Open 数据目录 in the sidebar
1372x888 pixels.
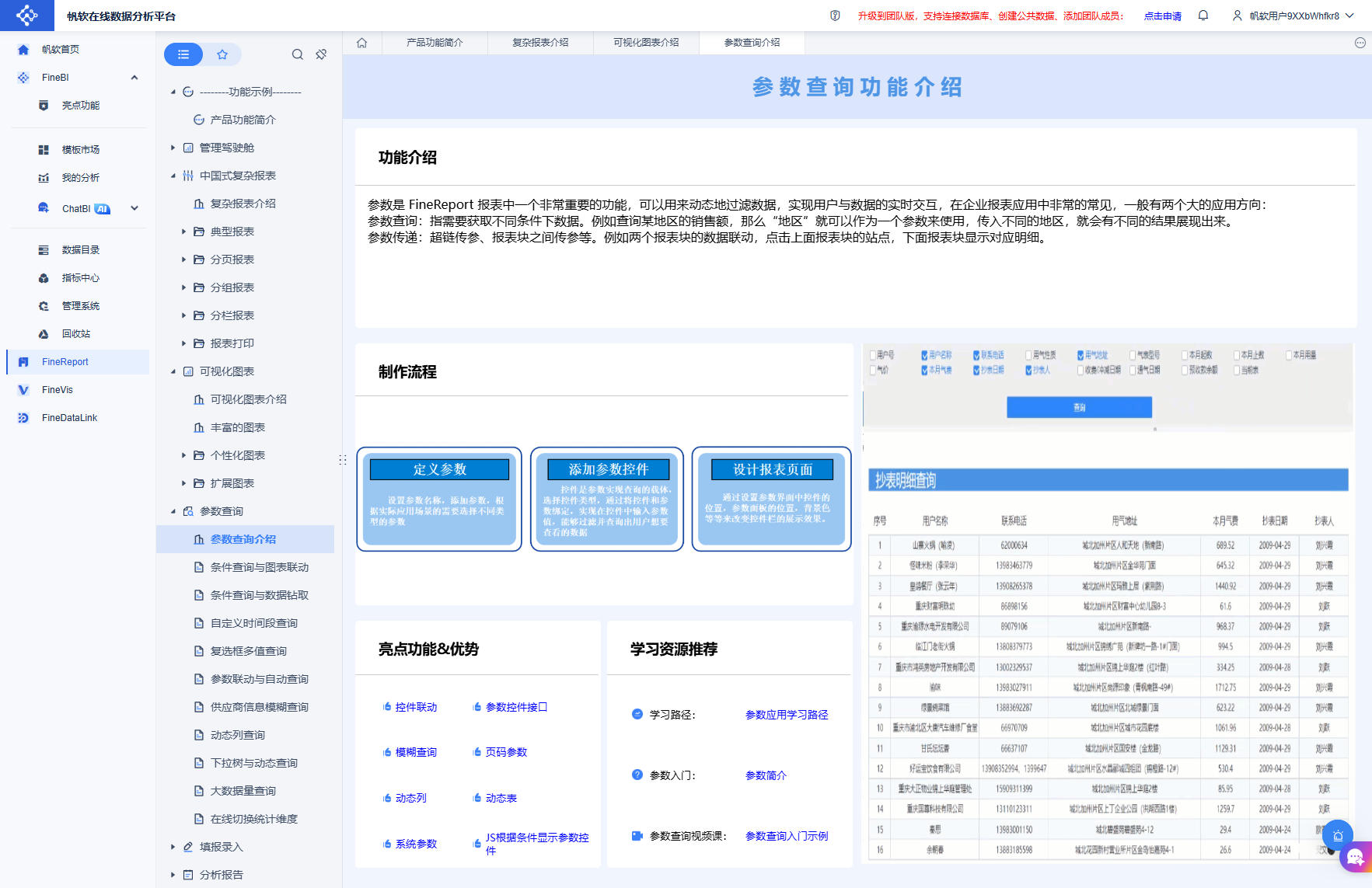click(80, 250)
